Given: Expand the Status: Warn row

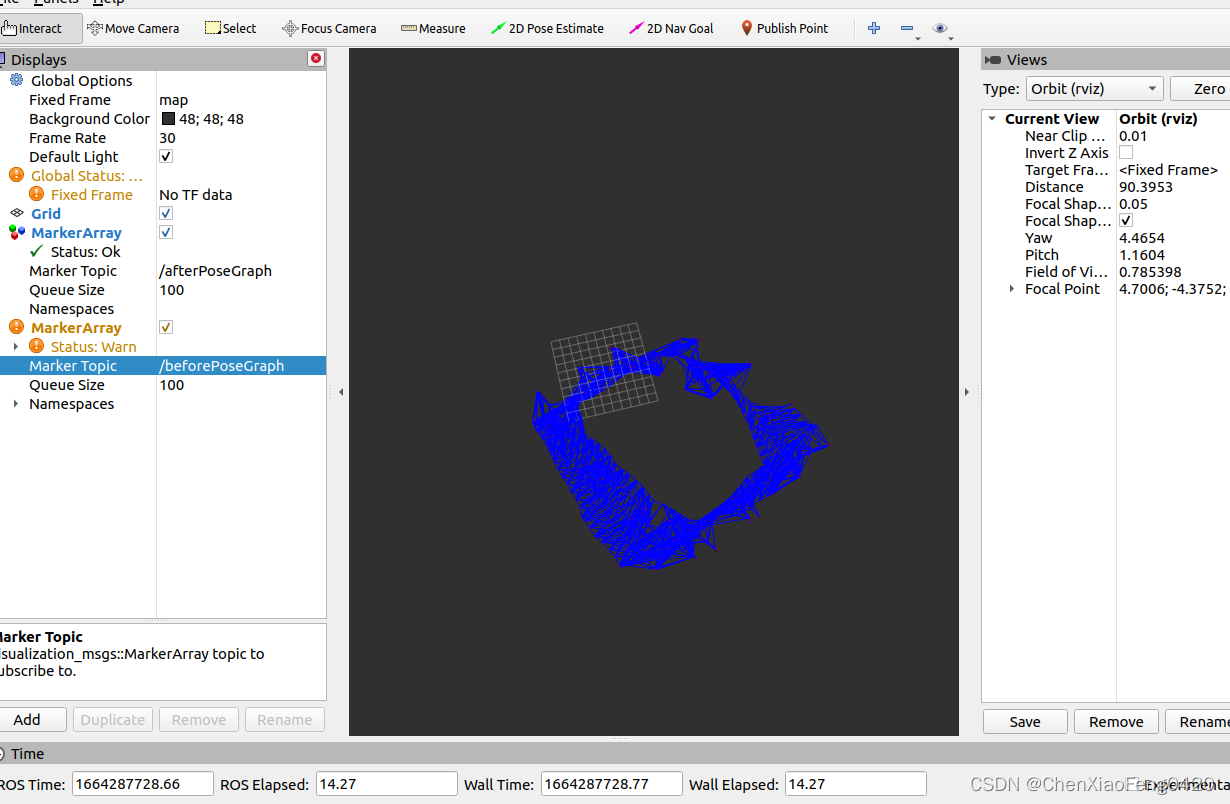Looking at the screenshot, I should click(x=15, y=346).
